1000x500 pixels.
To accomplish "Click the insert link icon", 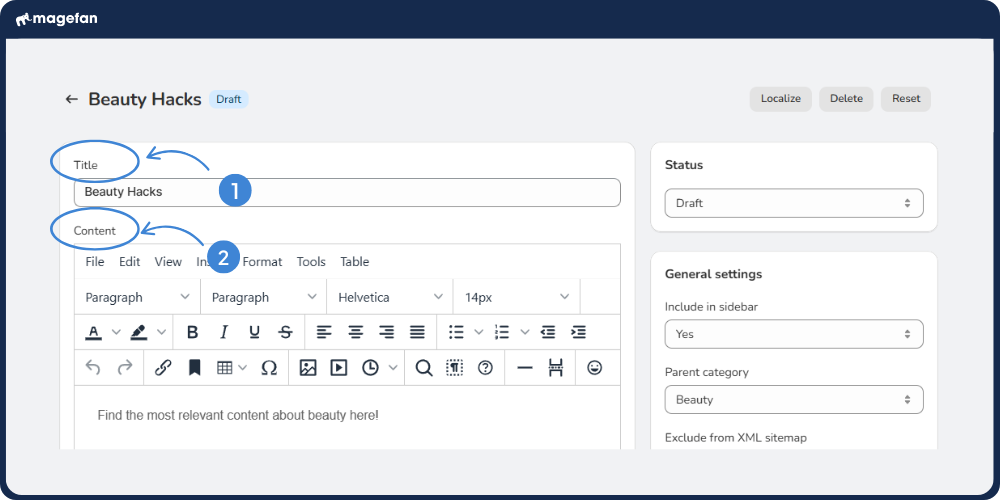I will click(163, 368).
